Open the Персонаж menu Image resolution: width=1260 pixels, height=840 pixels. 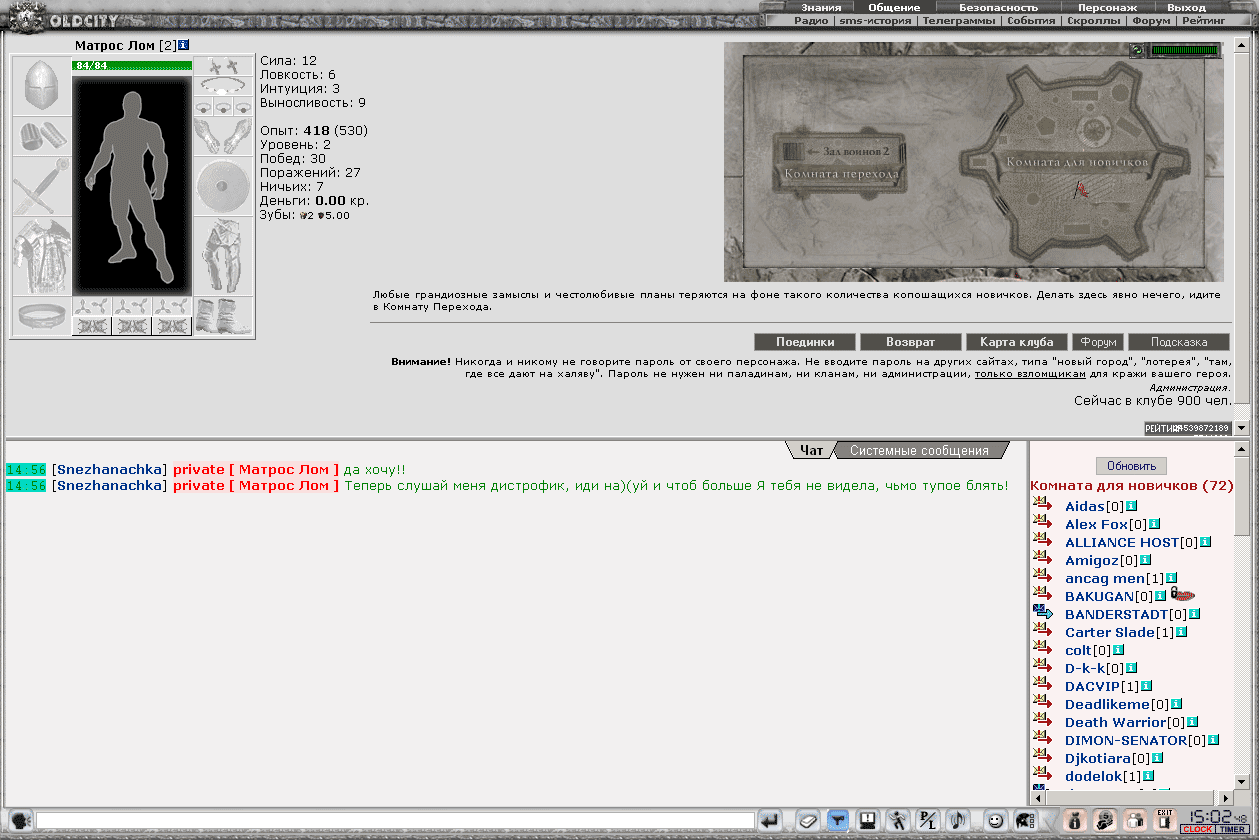click(x=1107, y=7)
